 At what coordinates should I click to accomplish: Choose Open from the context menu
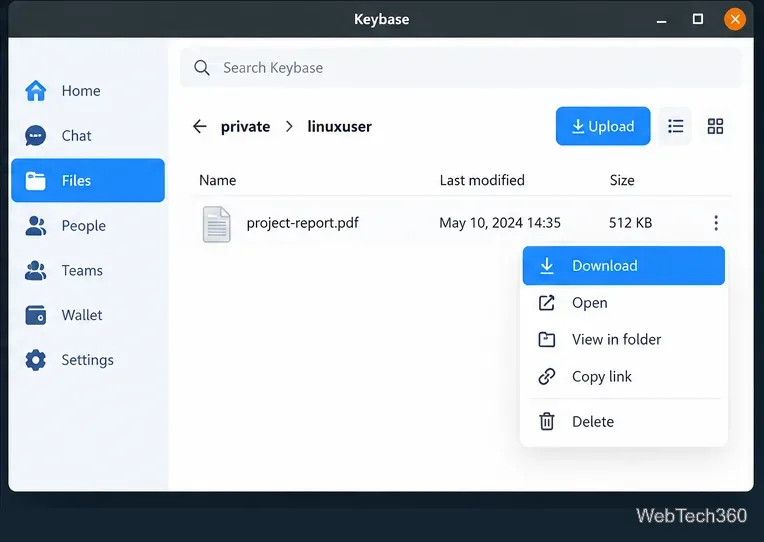[624, 303]
